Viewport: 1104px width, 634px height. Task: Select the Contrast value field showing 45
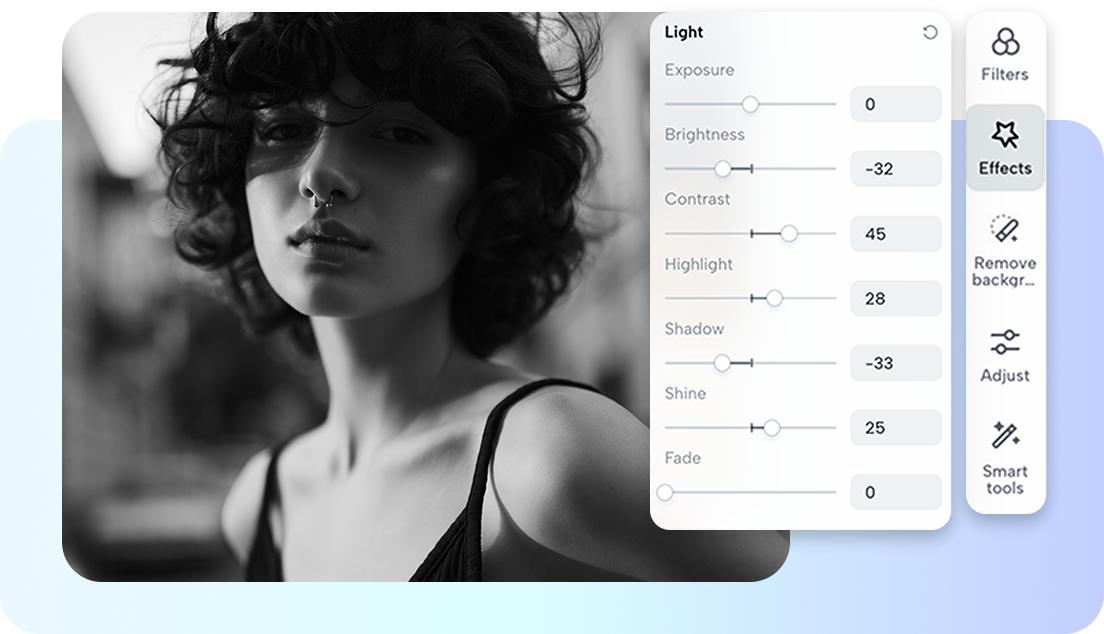895,233
